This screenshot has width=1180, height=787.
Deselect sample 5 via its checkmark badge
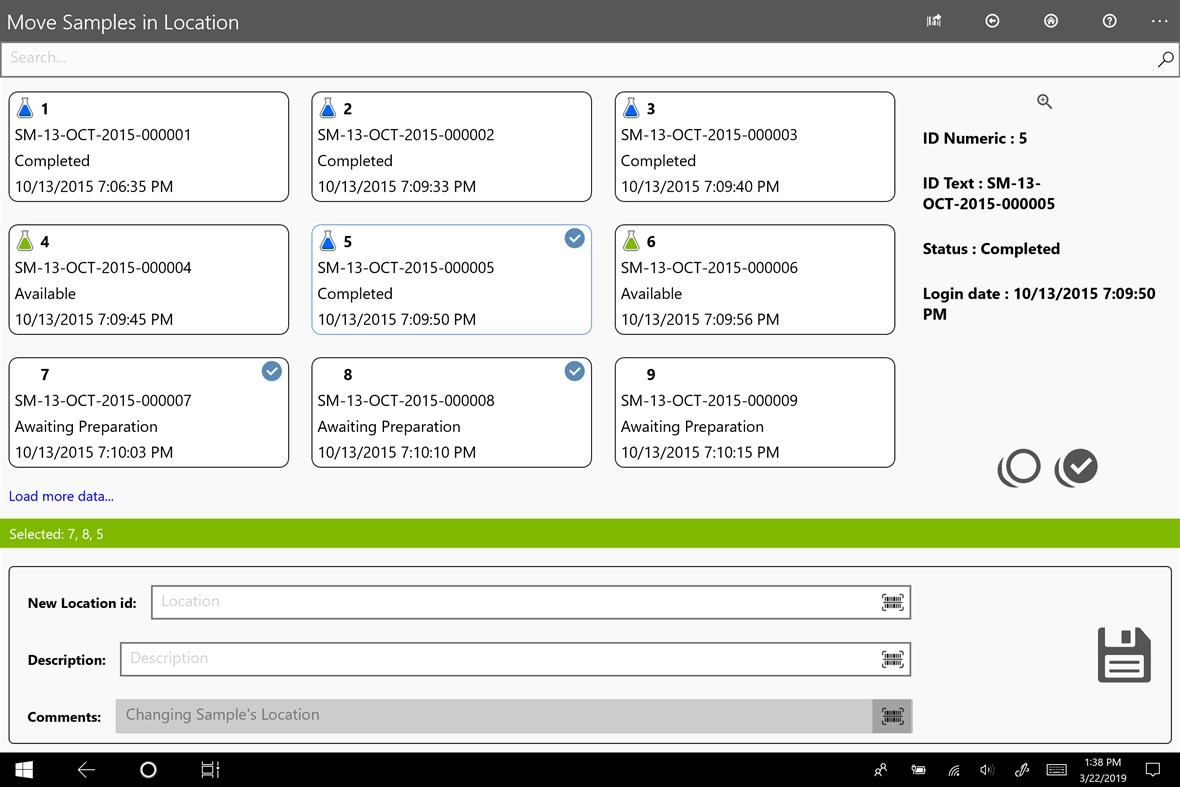(574, 238)
